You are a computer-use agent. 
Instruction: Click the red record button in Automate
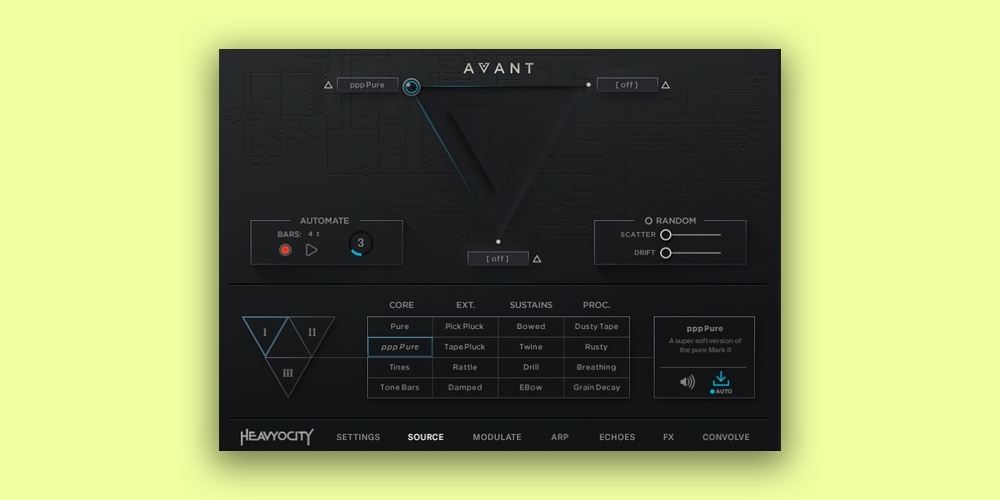tap(285, 250)
